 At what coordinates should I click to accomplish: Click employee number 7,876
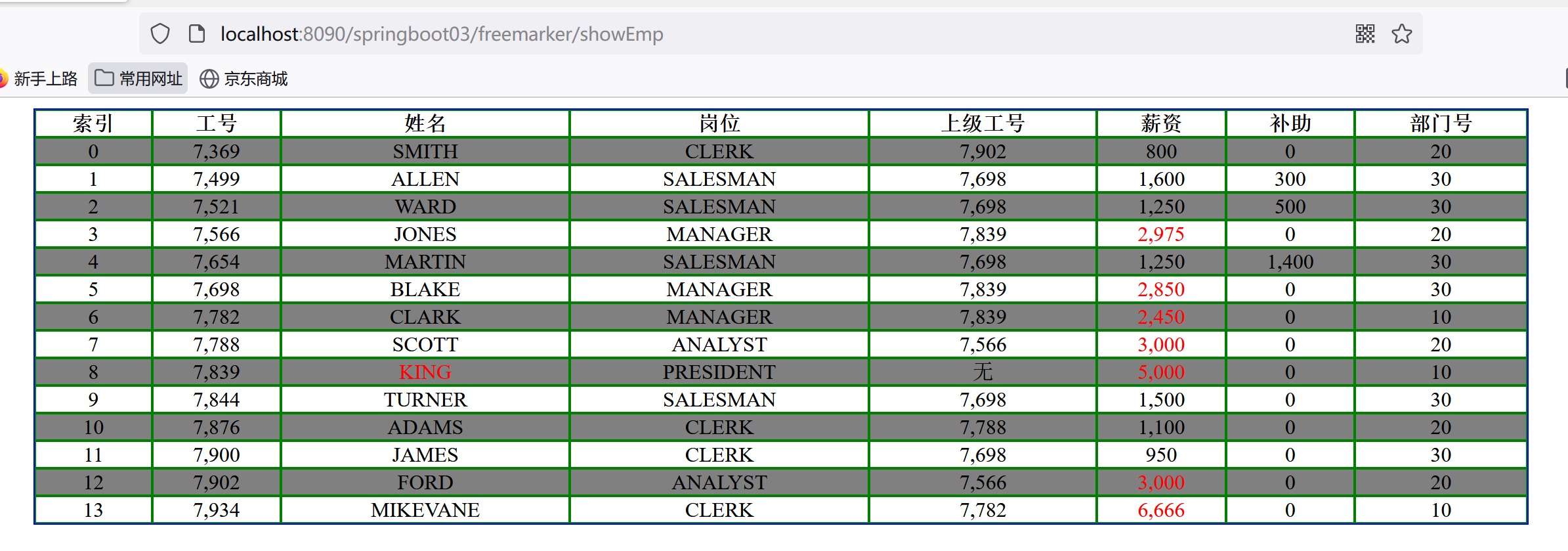[x=217, y=427]
